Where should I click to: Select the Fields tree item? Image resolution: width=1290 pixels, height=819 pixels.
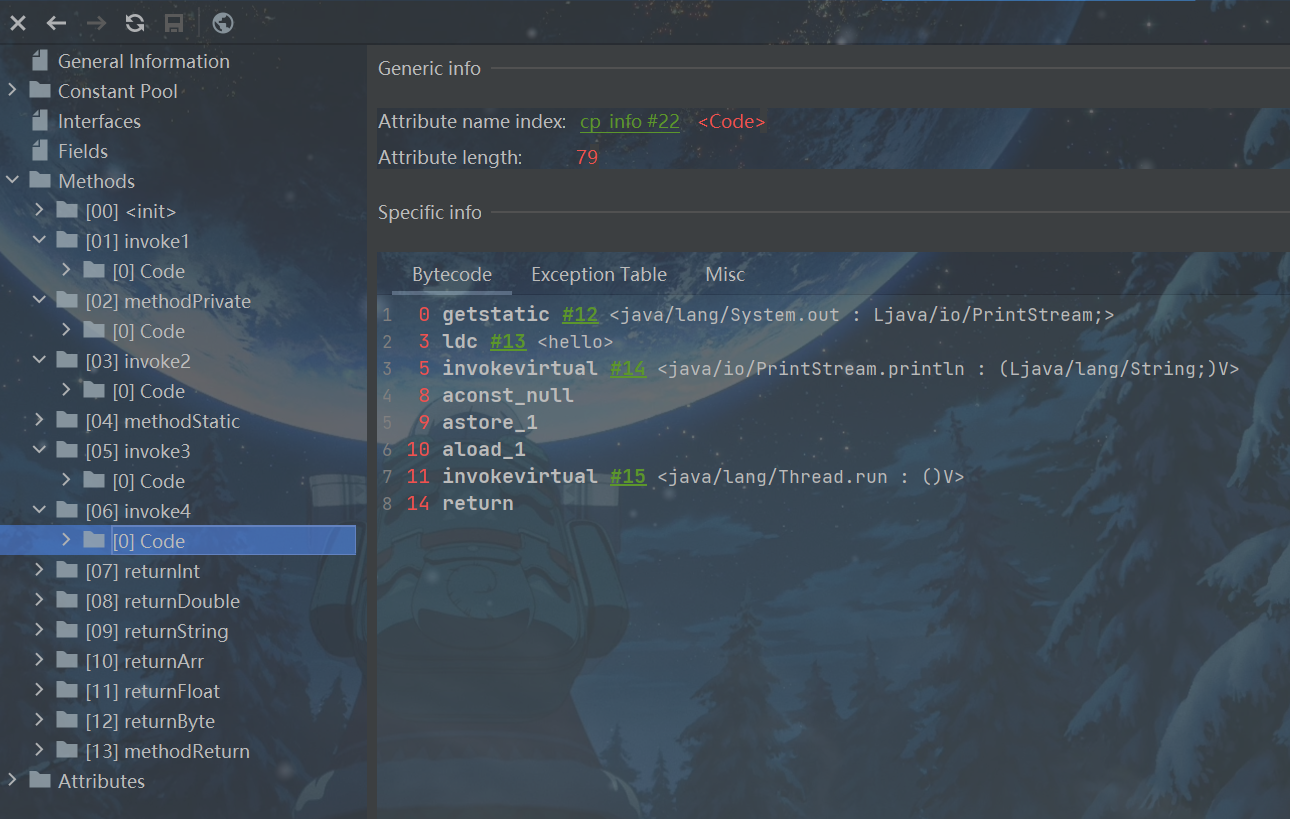[82, 151]
